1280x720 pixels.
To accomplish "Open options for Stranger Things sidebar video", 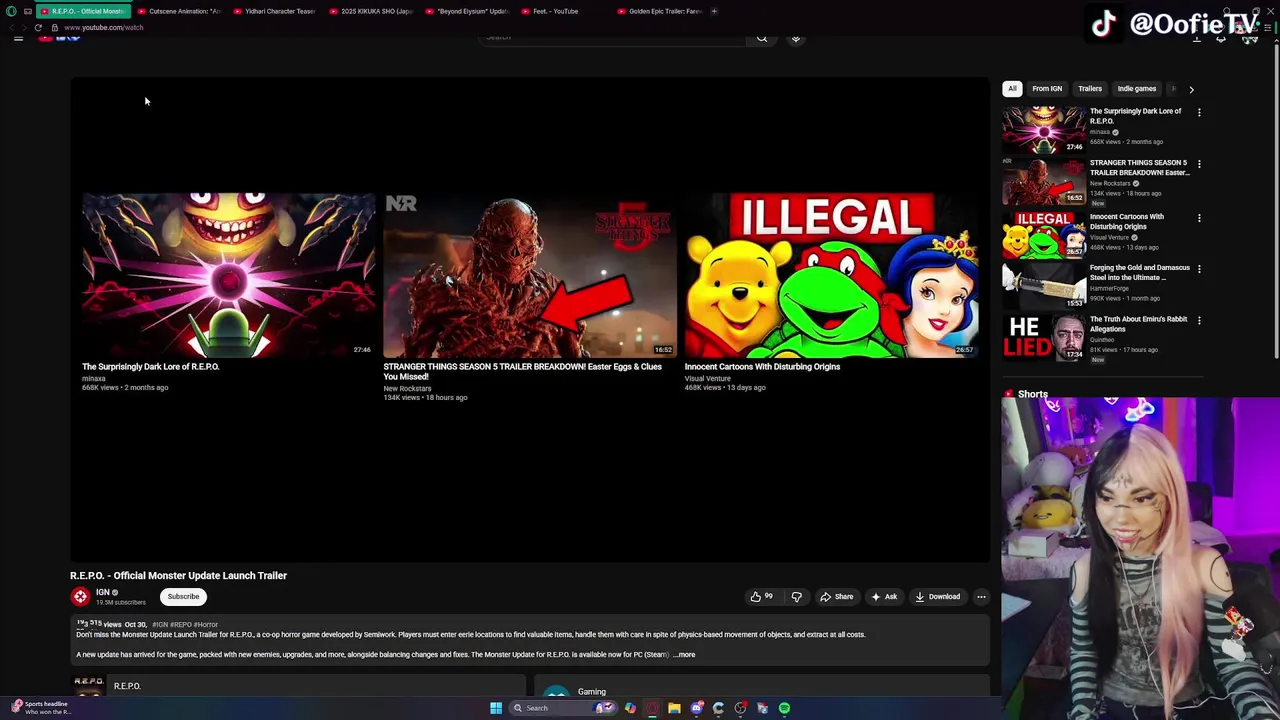I will [1199, 164].
